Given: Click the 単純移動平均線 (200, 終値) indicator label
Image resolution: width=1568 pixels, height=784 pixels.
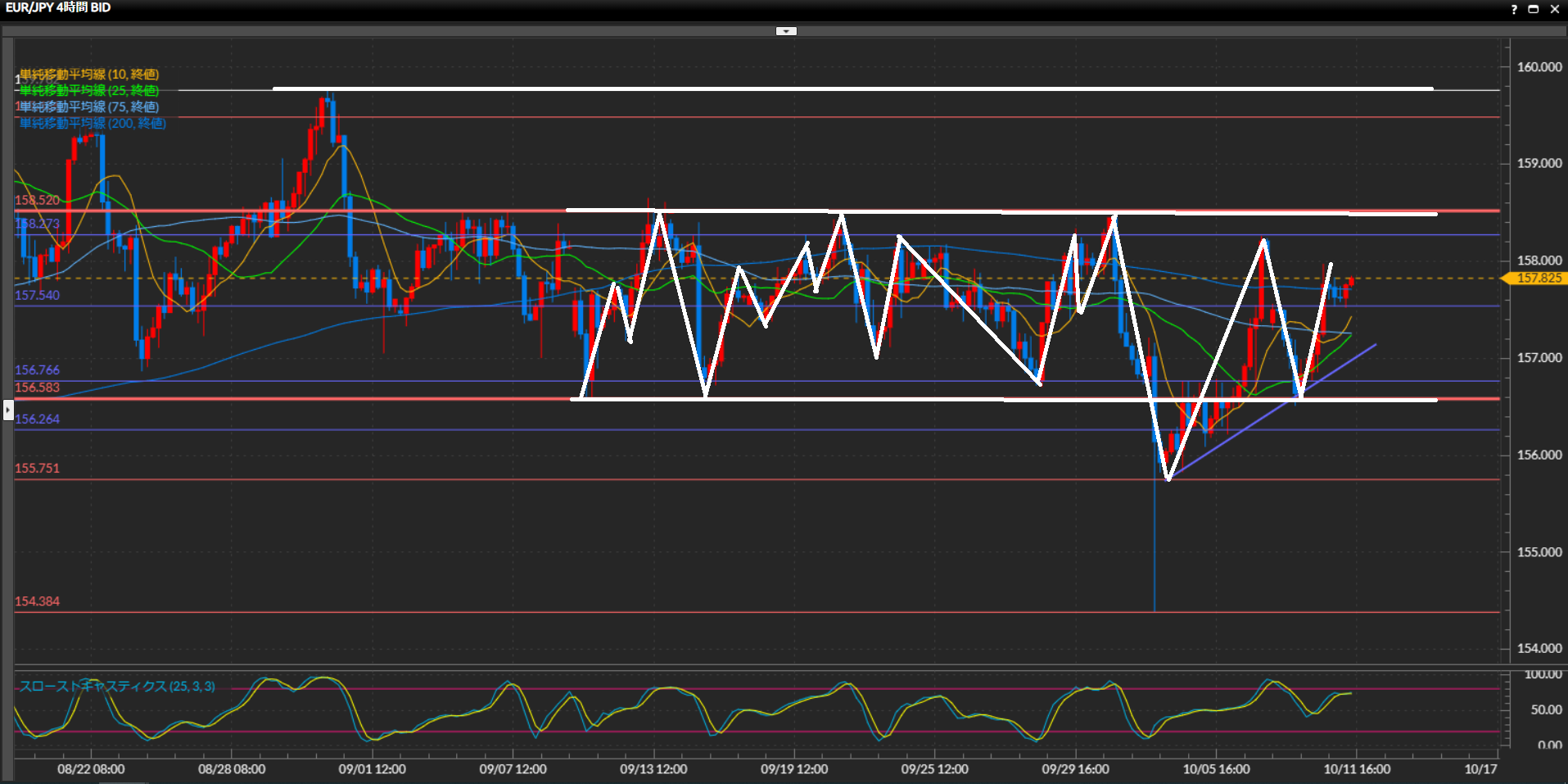Looking at the screenshot, I should pyautogui.click(x=93, y=124).
